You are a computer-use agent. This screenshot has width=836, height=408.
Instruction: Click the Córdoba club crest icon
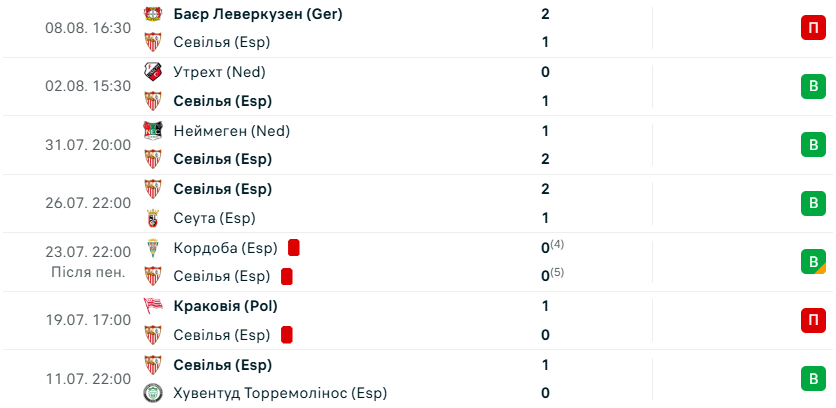153,248
